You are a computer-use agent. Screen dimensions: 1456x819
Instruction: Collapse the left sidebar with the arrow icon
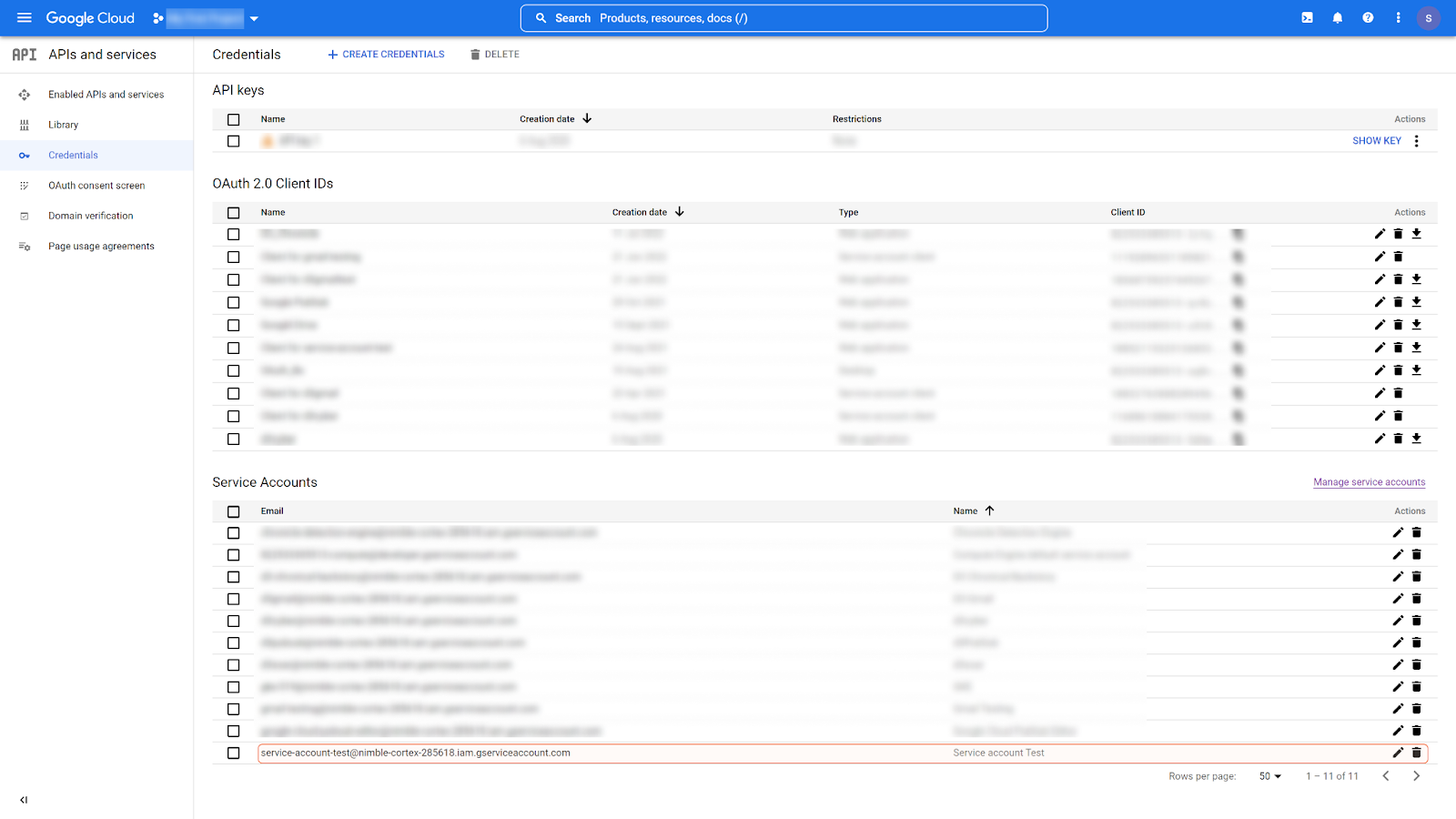pos(24,800)
